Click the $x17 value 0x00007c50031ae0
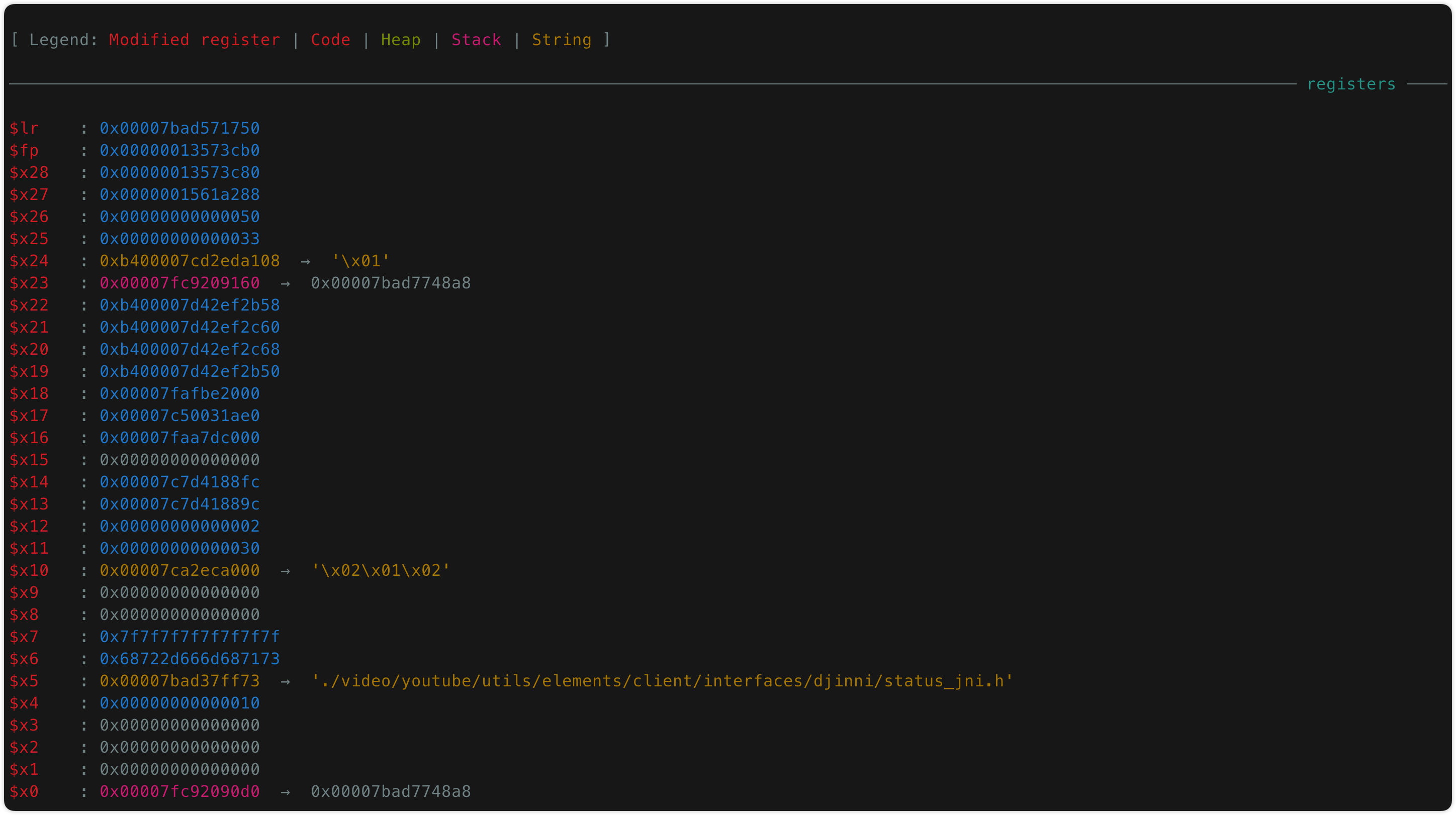The image size is (1456, 815). 180,416
